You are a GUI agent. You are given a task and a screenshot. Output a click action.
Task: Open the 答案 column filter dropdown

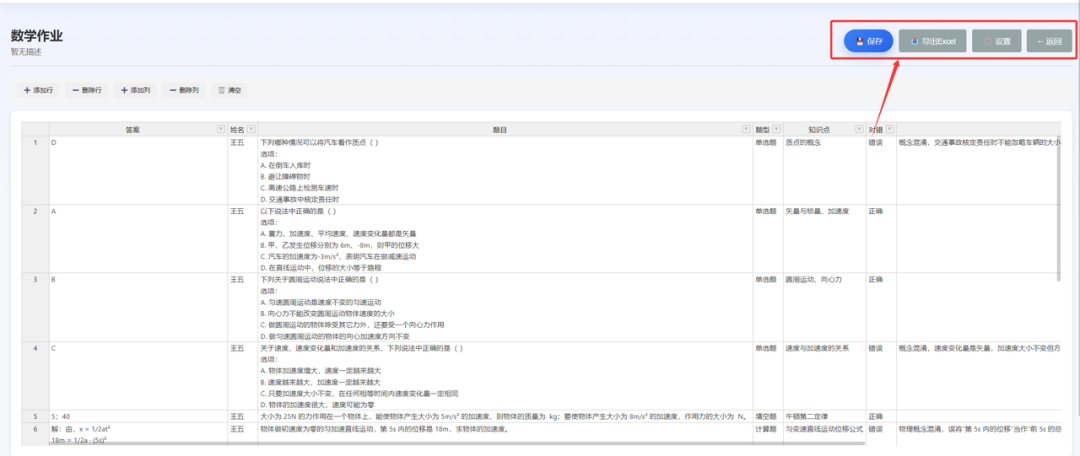[220, 129]
